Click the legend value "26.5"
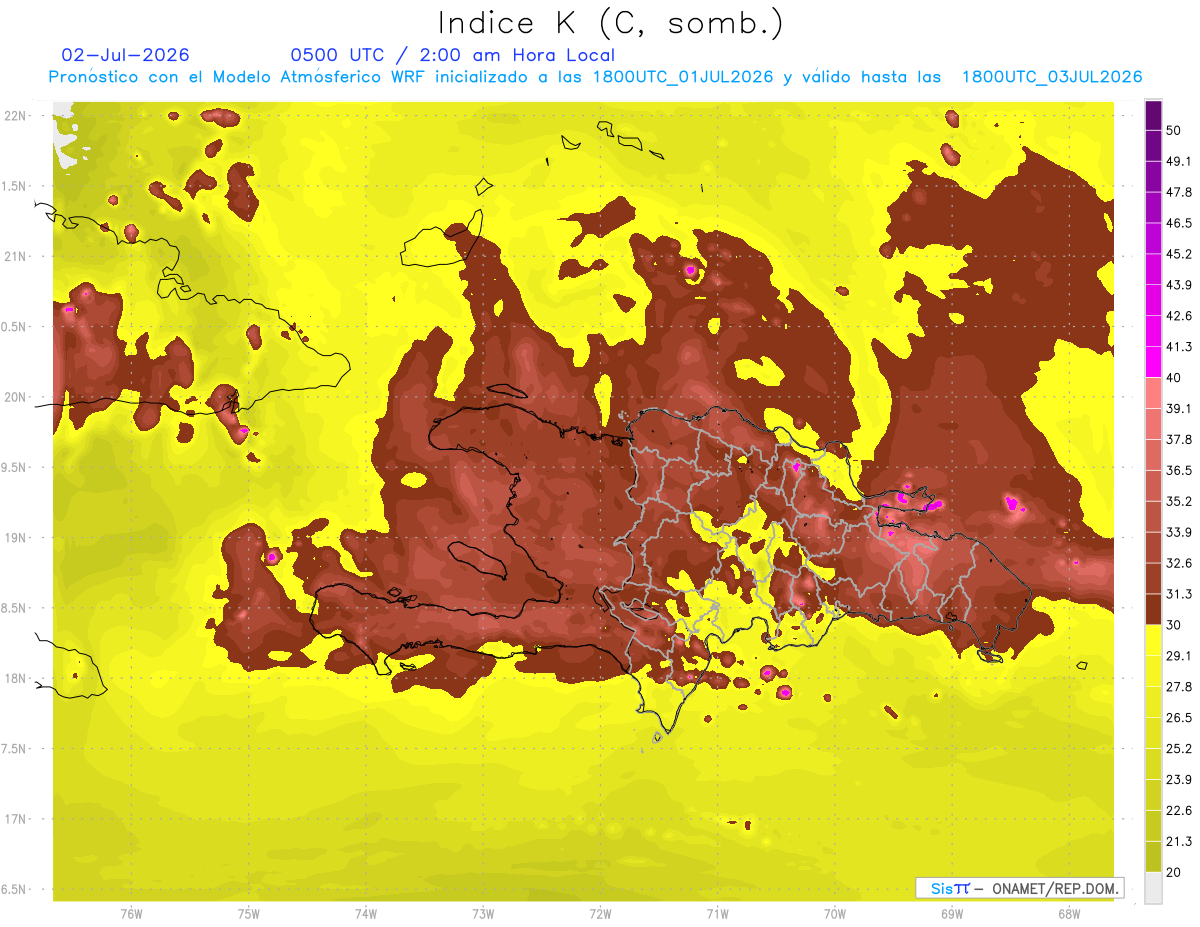 click(1179, 718)
